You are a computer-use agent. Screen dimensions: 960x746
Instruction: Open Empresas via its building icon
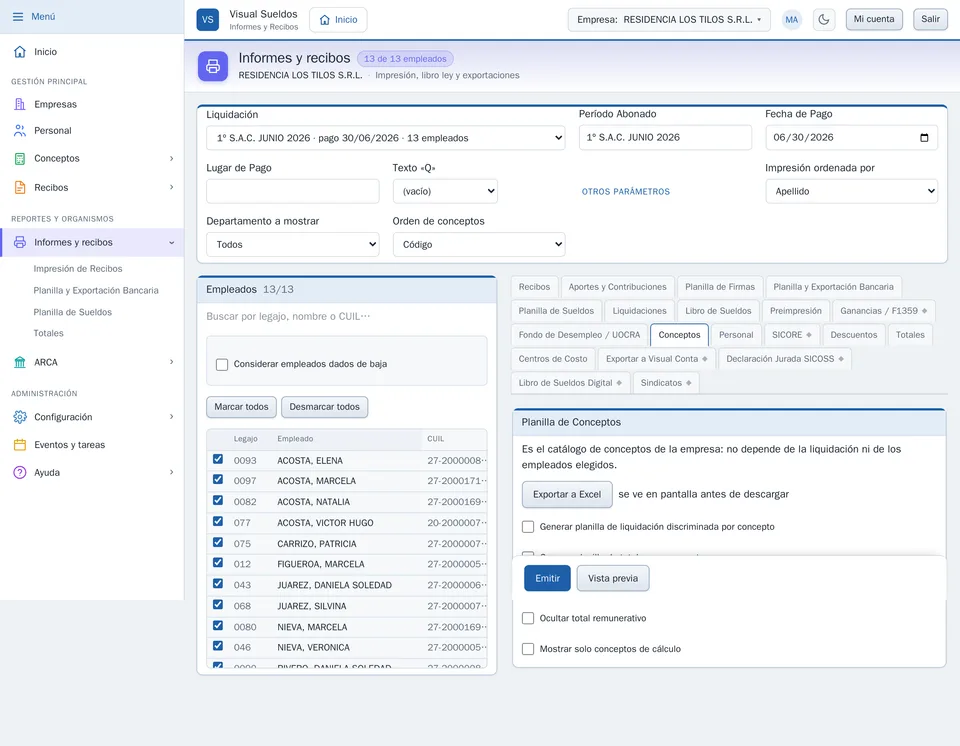pos(20,104)
